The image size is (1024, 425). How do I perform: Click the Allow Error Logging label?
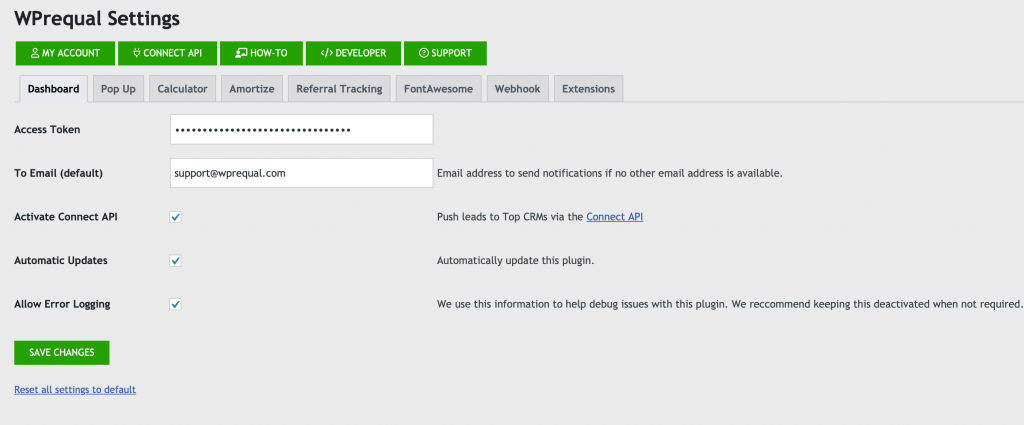tap(62, 304)
